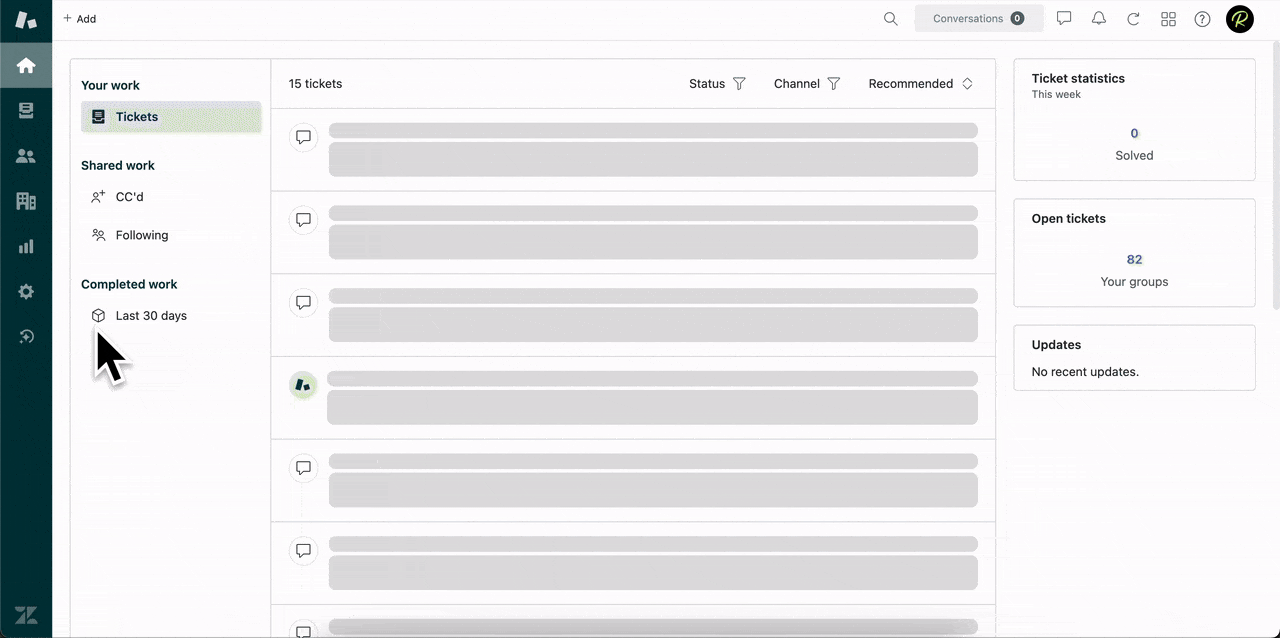Open Admin gear icon in sidebar
1280x638 pixels.
tap(26, 291)
